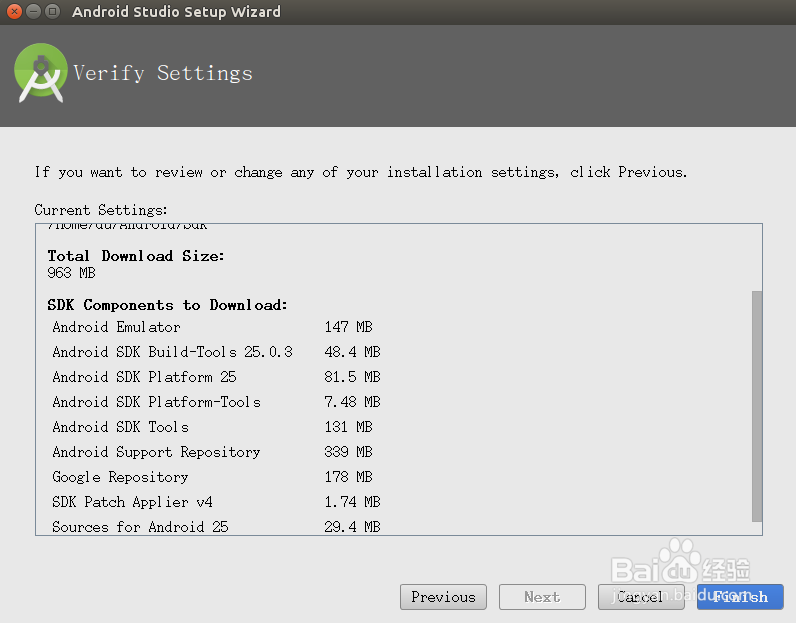Viewport: 796px width, 623px height.
Task: Select the Android SDK Tools entry
Action: 120,427
